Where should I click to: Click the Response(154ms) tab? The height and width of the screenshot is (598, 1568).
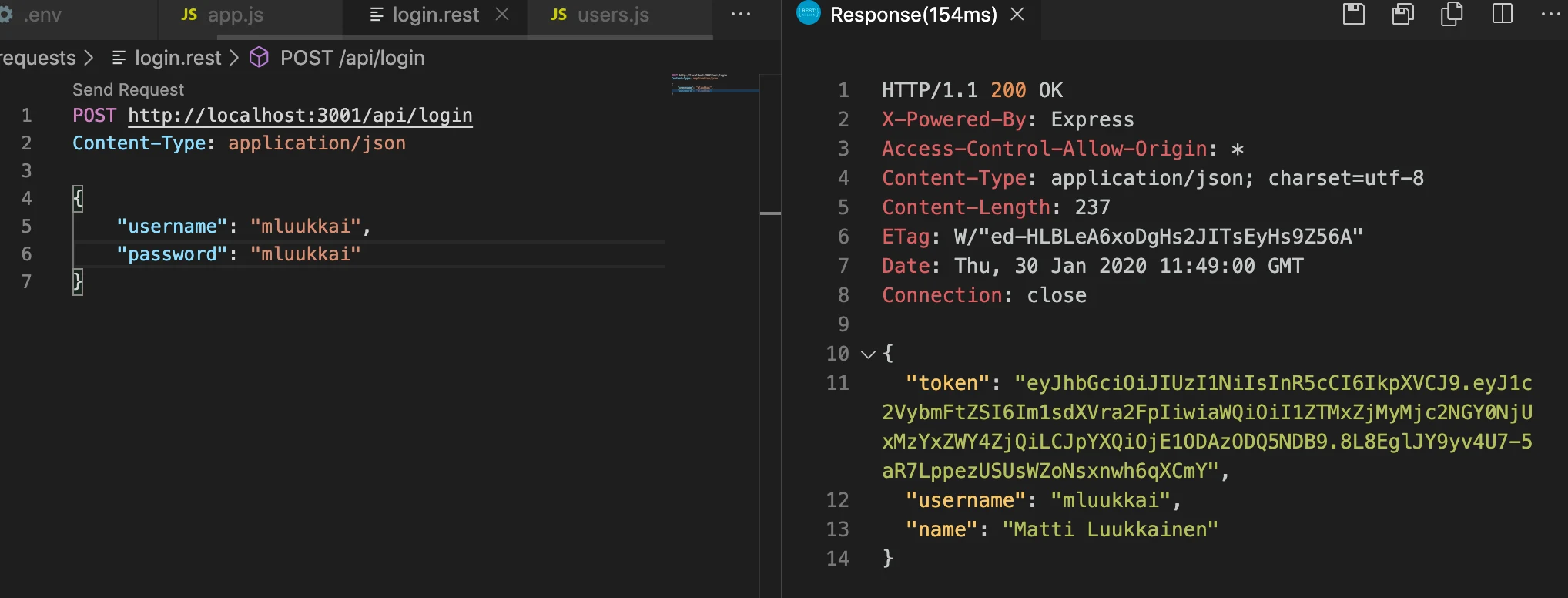[x=913, y=15]
